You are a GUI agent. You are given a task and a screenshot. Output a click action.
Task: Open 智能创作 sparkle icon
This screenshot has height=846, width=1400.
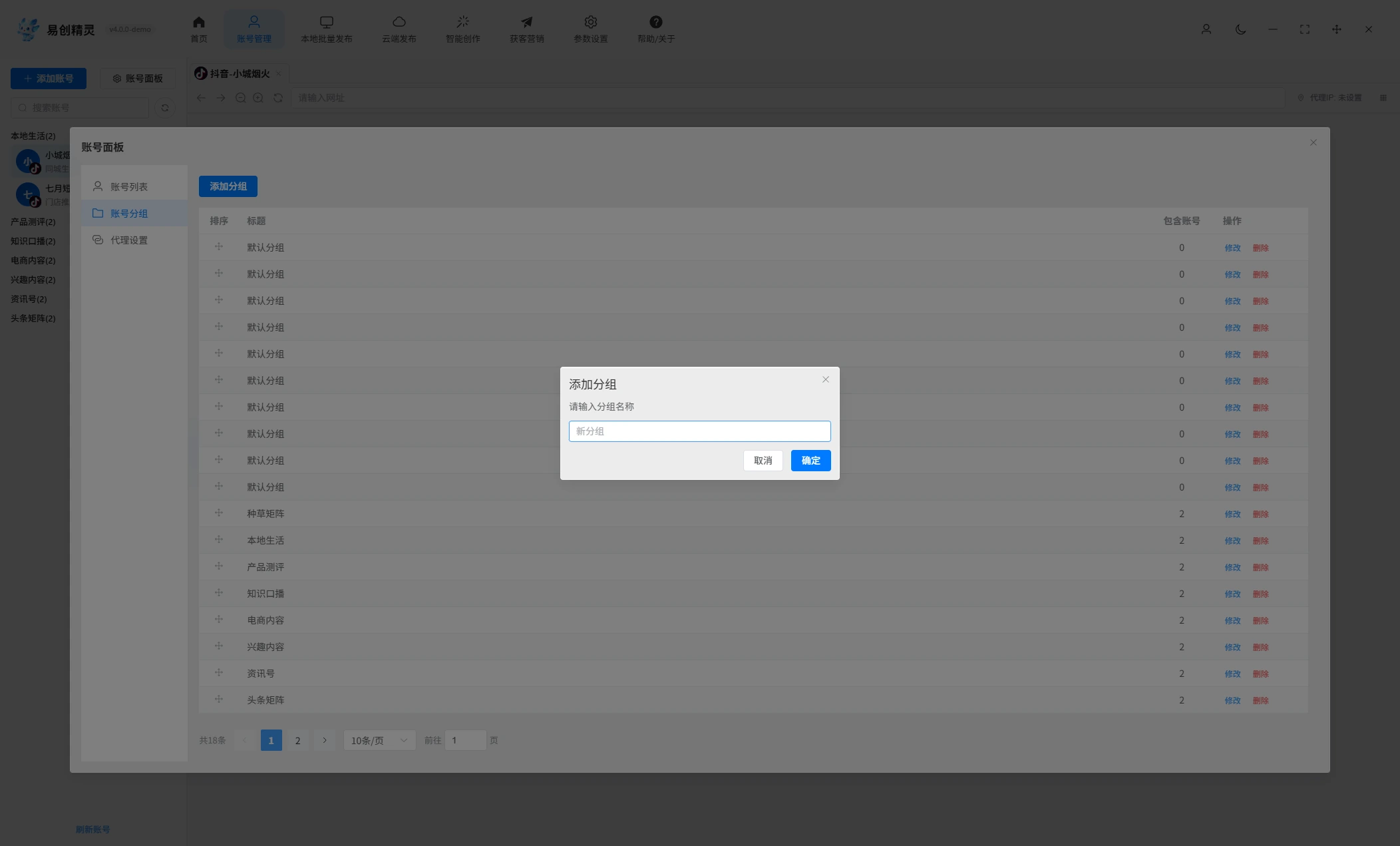point(462,22)
